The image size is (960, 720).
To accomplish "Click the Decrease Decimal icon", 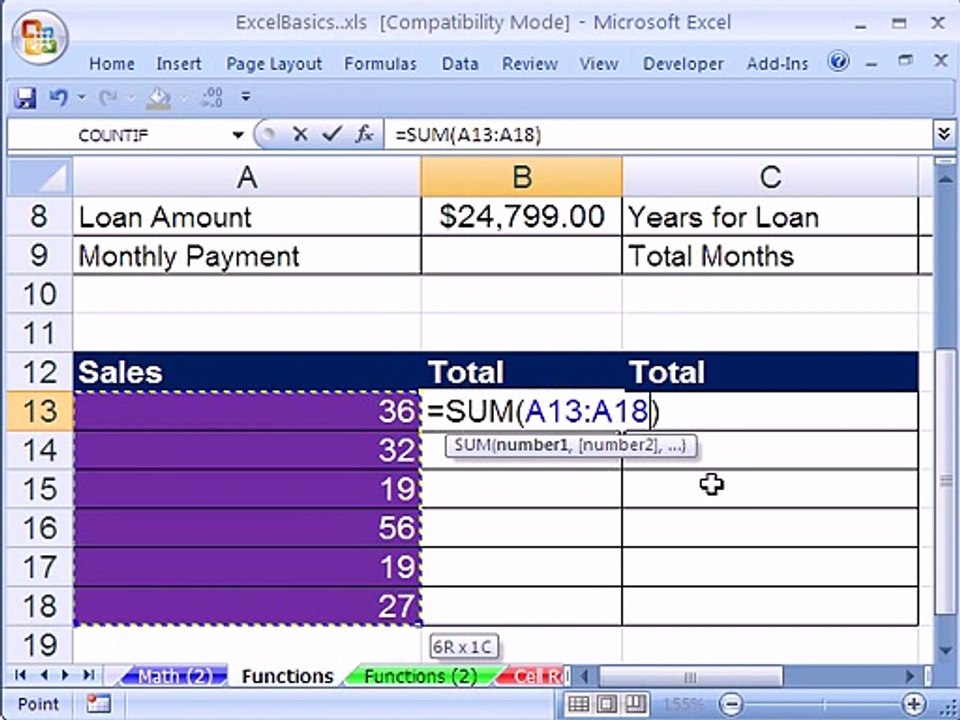I will pyautogui.click(x=212, y=97).
